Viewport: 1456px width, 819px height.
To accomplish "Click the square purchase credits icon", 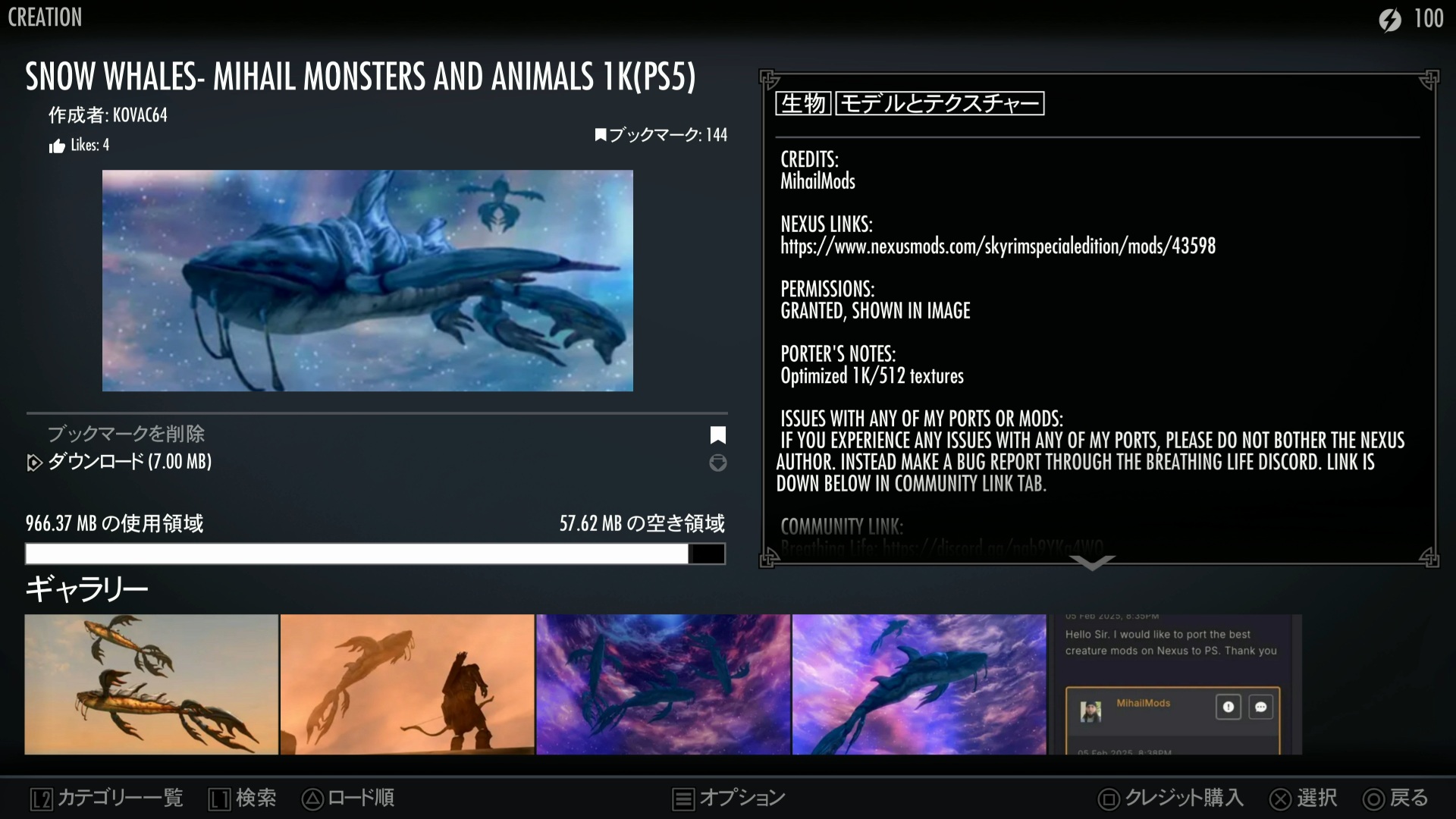I will tap(1109, 799).
